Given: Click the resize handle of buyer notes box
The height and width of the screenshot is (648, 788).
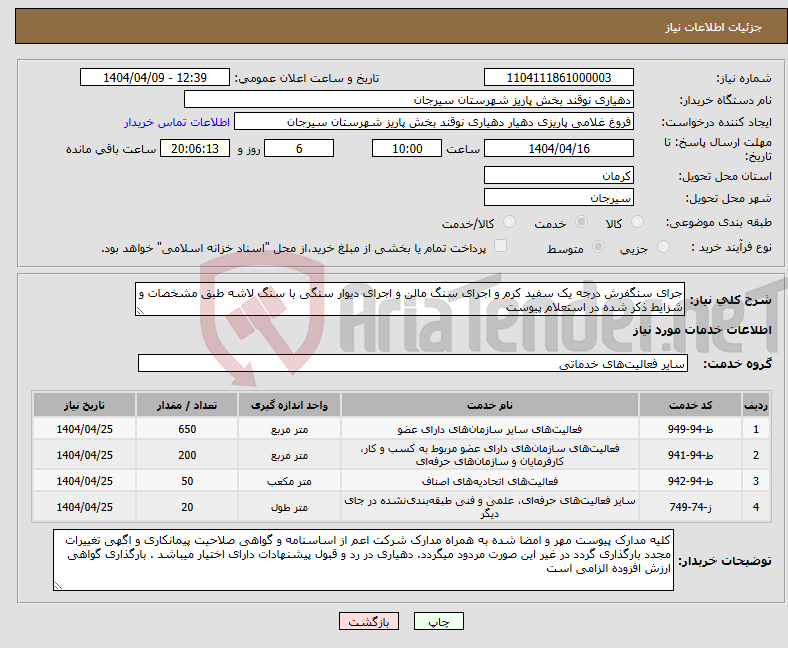Looking at the screenshot, I should tap(58, 586).
